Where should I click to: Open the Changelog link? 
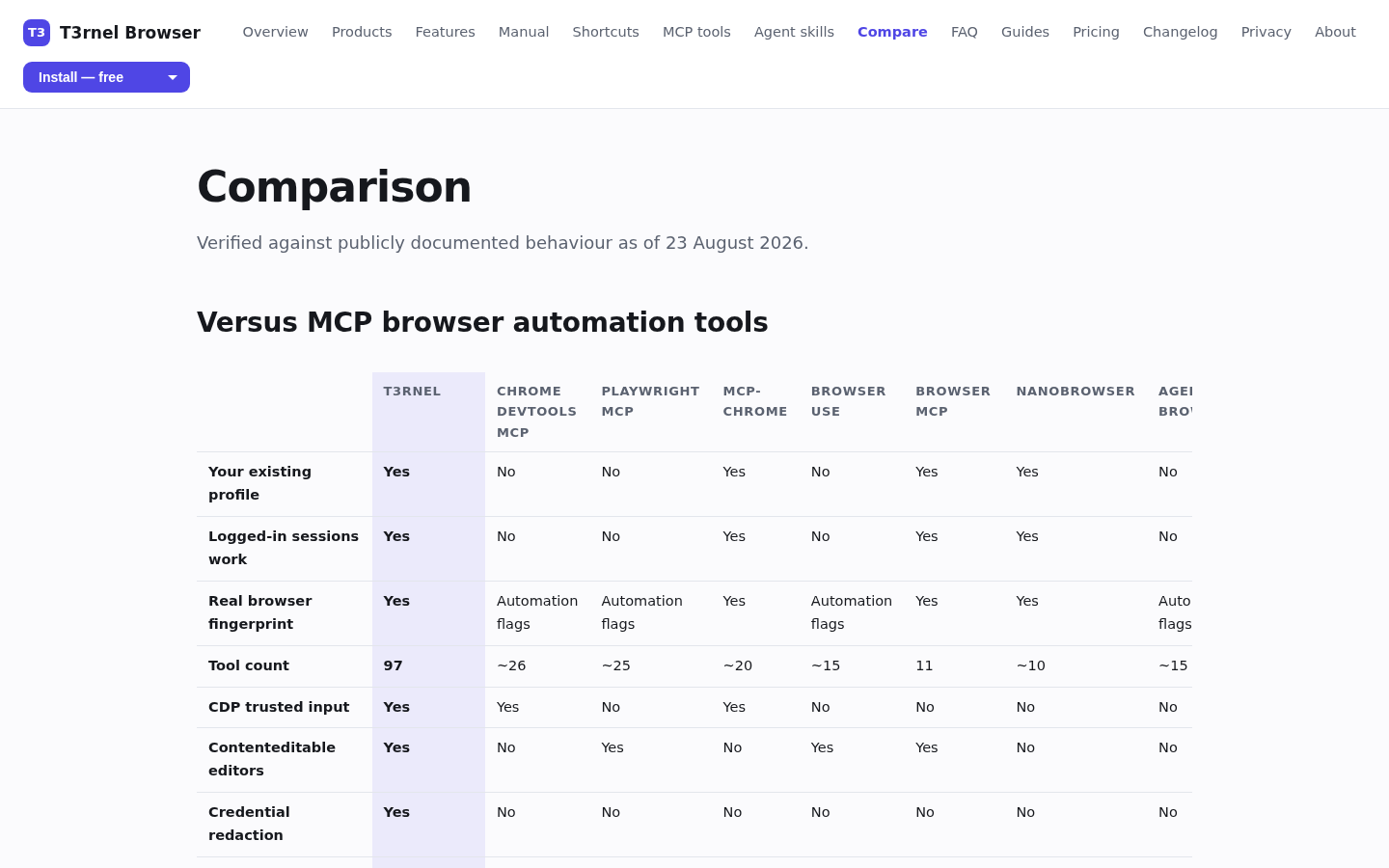point(1181,32)
